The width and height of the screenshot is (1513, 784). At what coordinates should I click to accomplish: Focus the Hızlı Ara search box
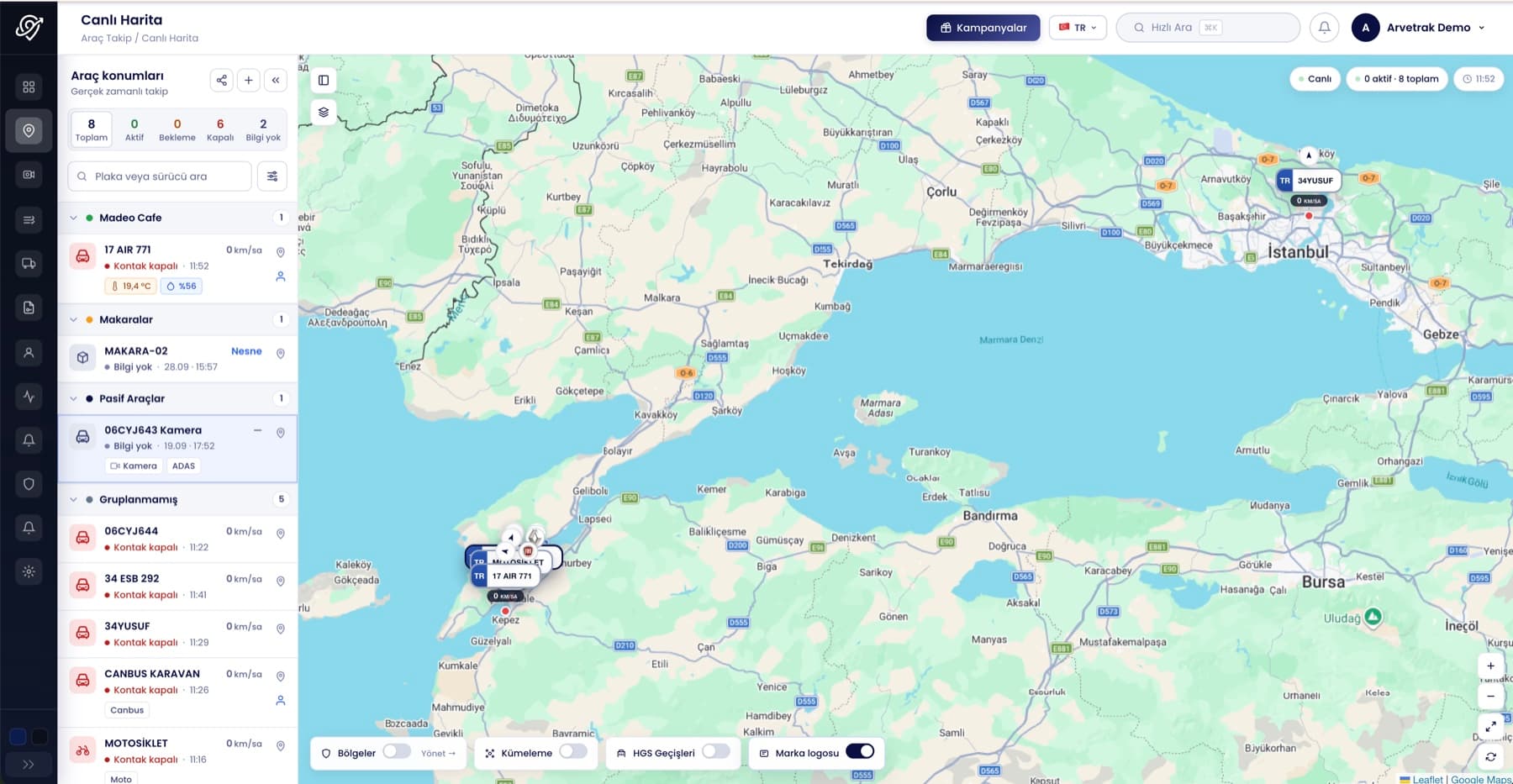1208,27
